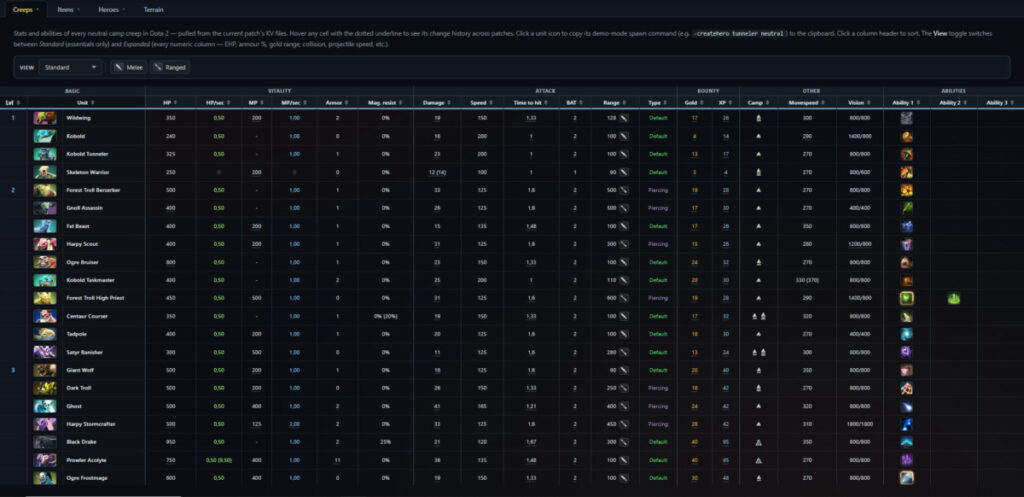Screen dimensions: 1024x497
Task: Sort table by Unit column header
Action: click(x=86, y=103)
